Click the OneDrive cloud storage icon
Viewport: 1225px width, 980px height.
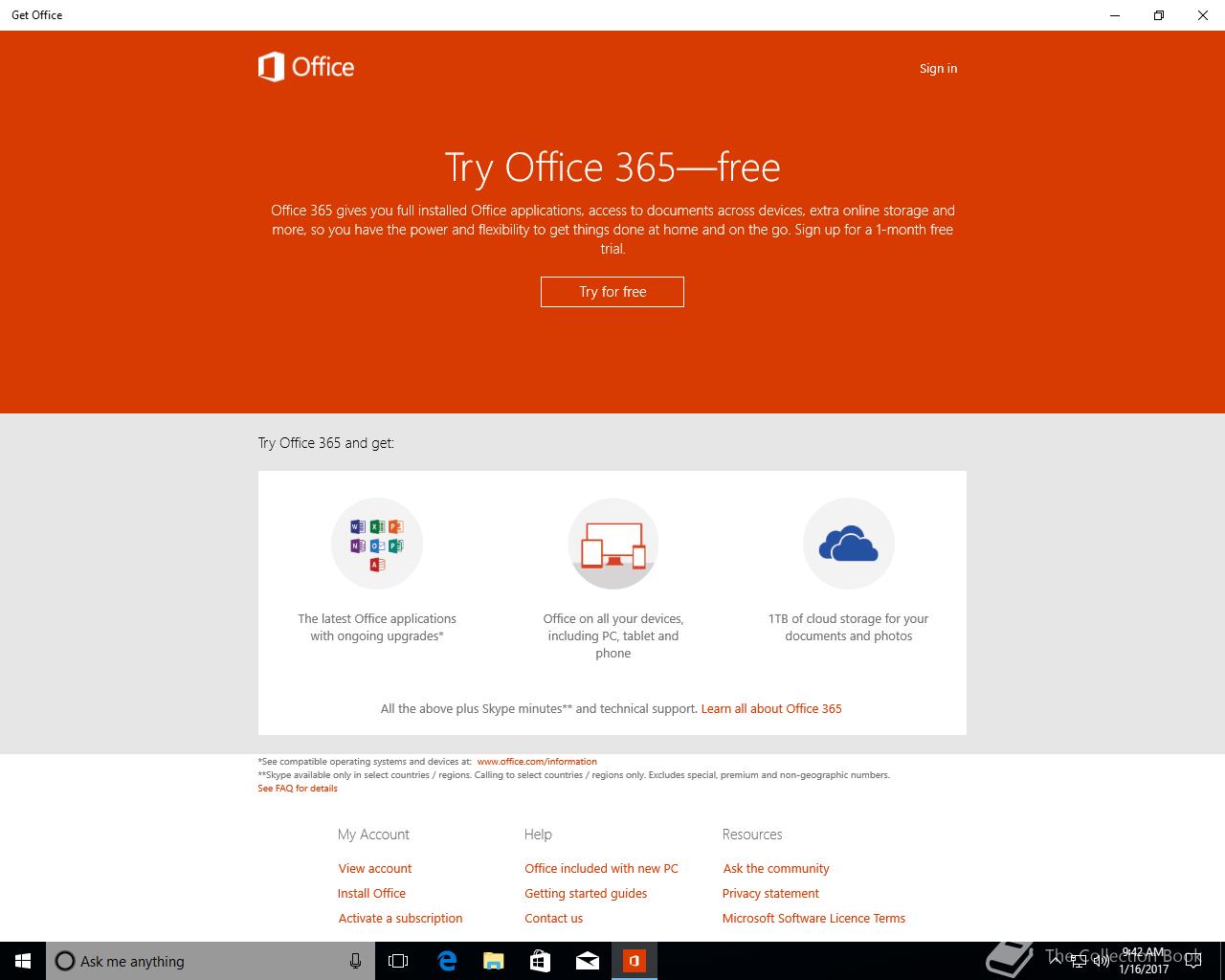click(849, 544)
